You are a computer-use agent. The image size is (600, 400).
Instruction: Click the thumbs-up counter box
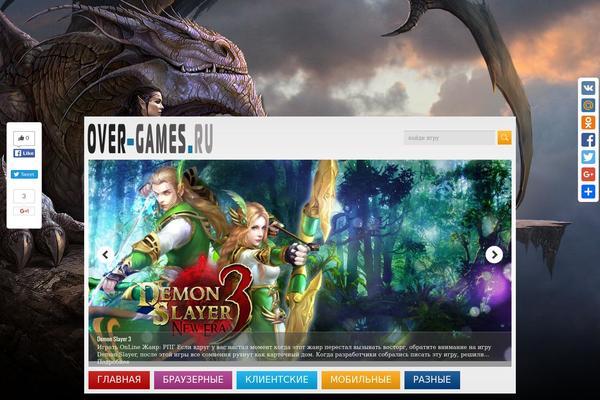tap(24, 138)
